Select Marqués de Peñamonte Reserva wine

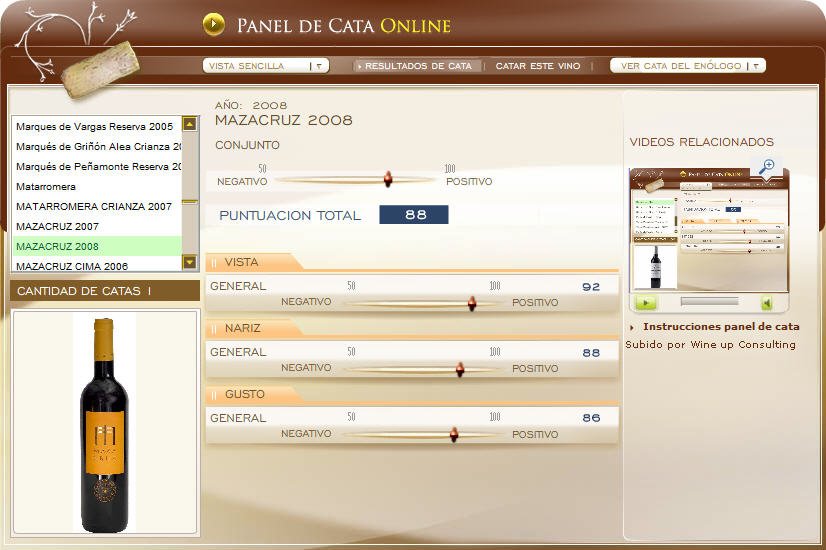coord(99,166)
